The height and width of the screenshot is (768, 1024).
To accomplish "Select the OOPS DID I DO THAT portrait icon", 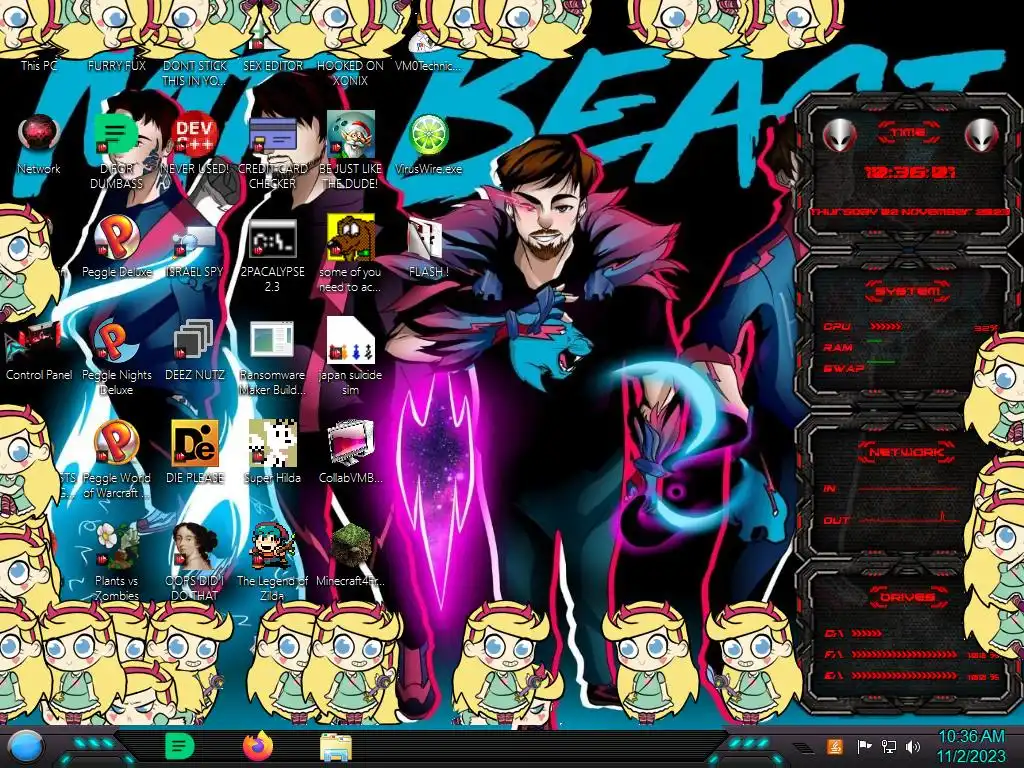I will 195,546.
